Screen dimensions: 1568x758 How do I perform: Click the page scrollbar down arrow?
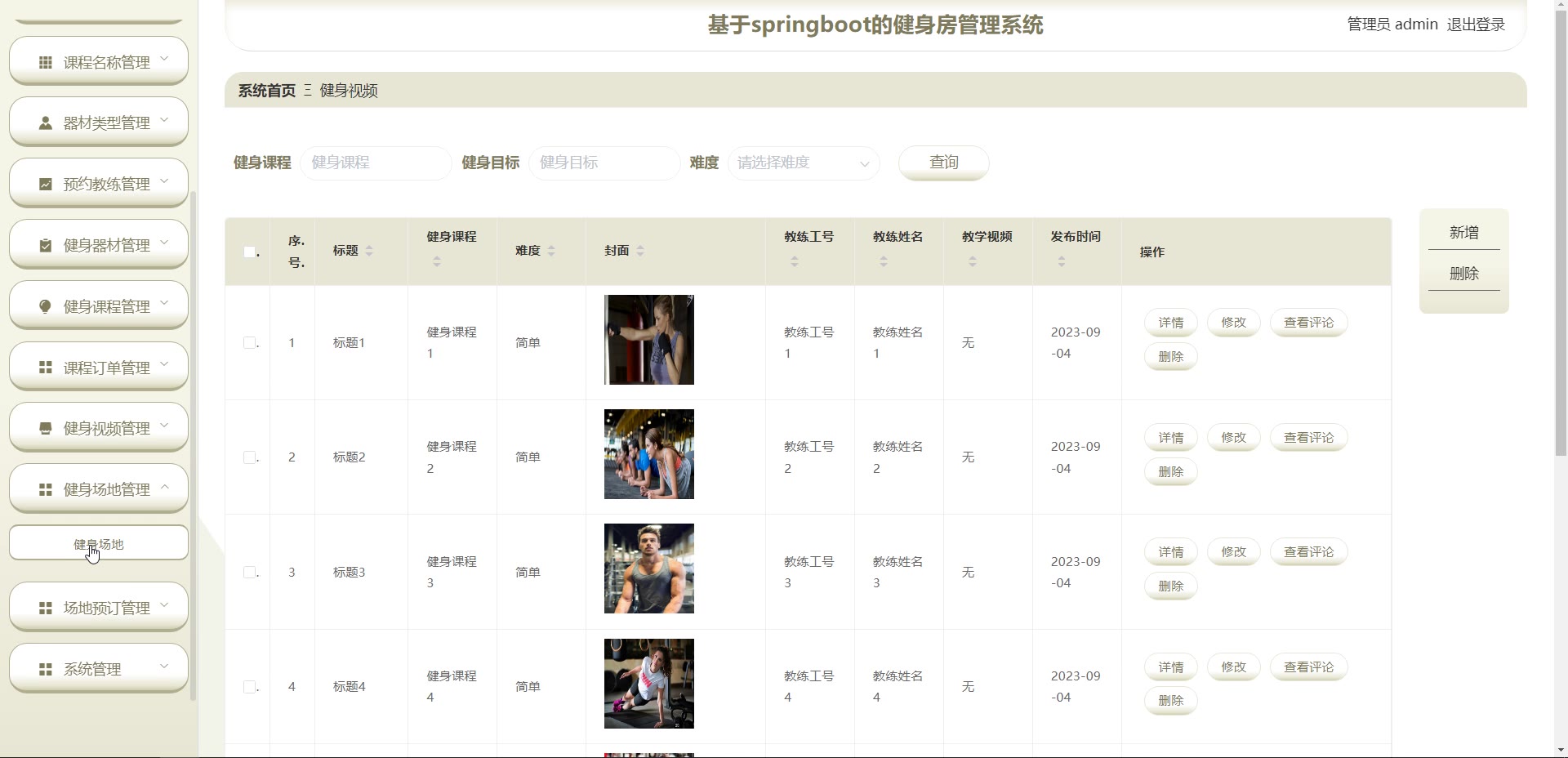(1561, 750)
